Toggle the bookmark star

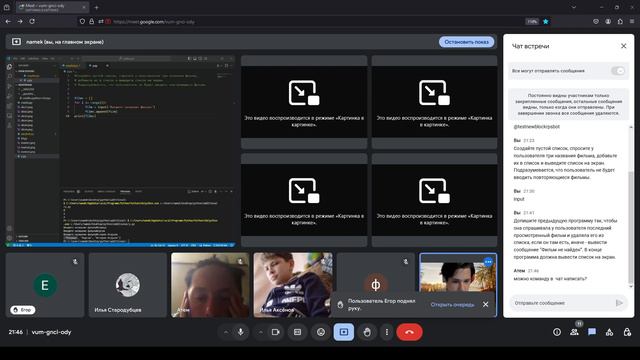pyautogui.click(x=546, y=22)
